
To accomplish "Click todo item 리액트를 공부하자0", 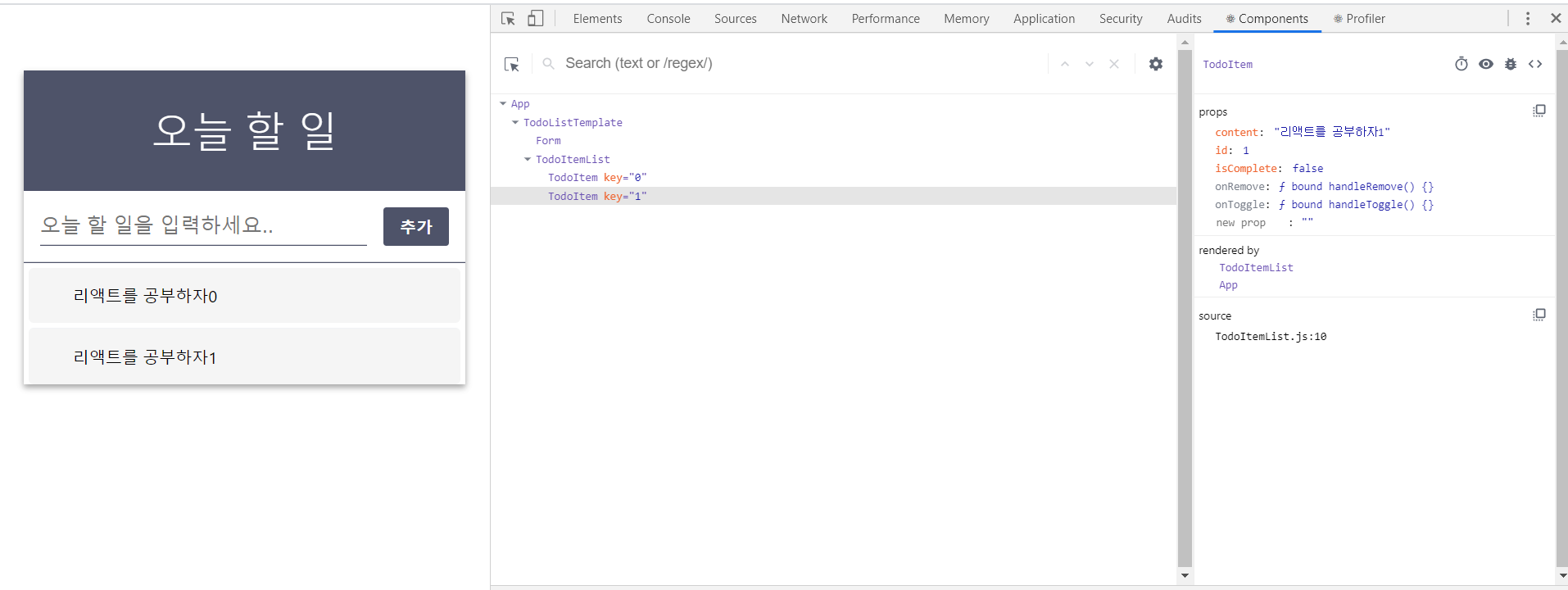I will (244, 296).
